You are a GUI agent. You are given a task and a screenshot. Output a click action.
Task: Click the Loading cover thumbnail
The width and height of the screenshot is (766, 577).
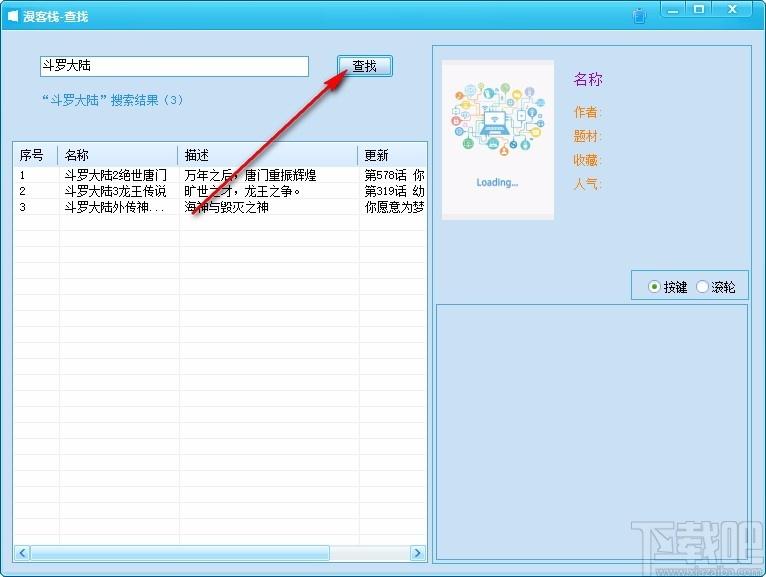click(498, 140)
